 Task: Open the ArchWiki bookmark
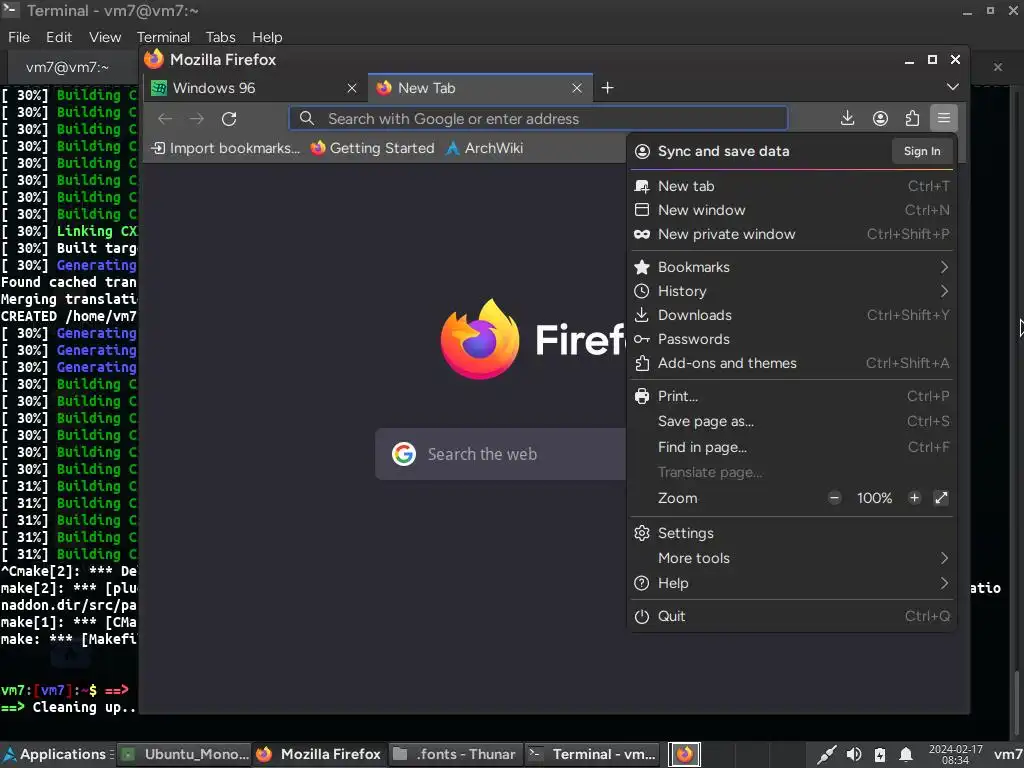[x=484, y=148]
